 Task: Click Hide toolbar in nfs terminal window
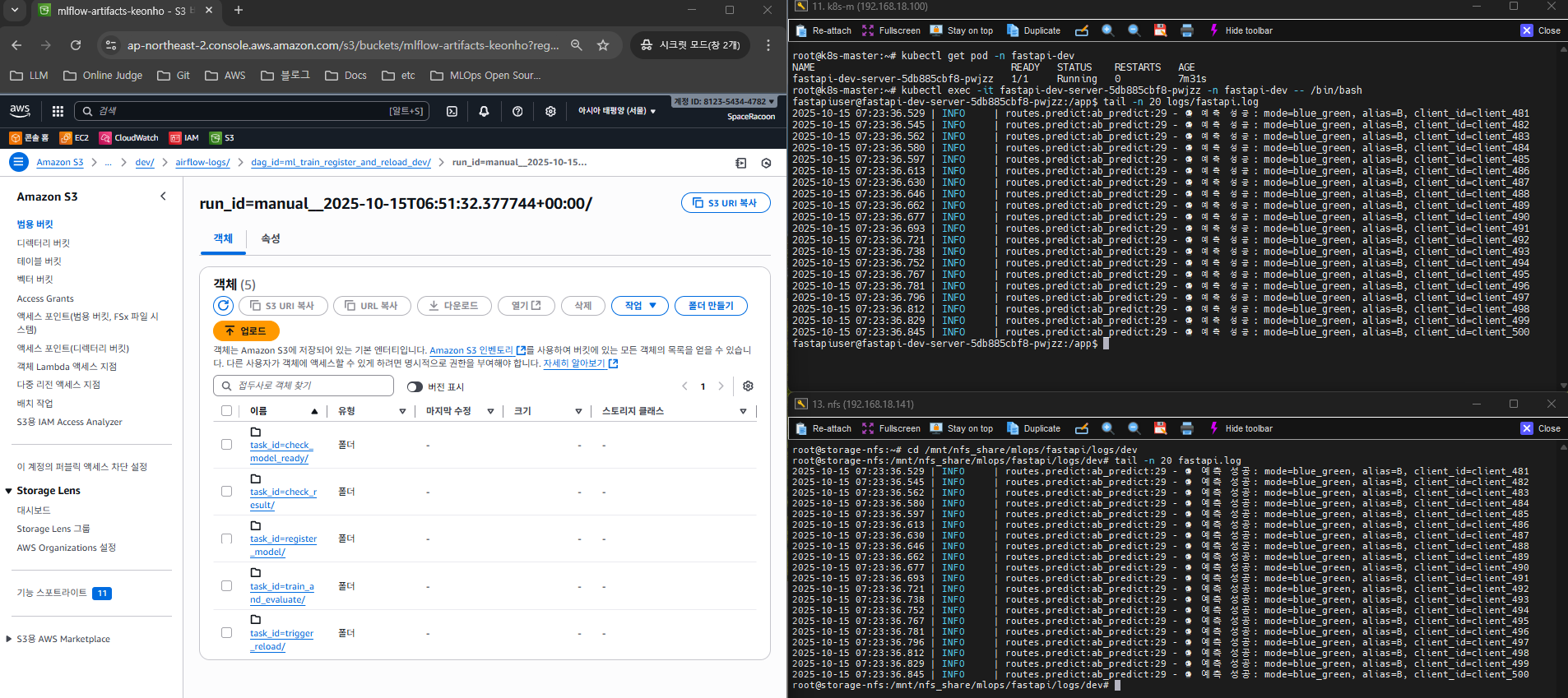coord(1240,428)
